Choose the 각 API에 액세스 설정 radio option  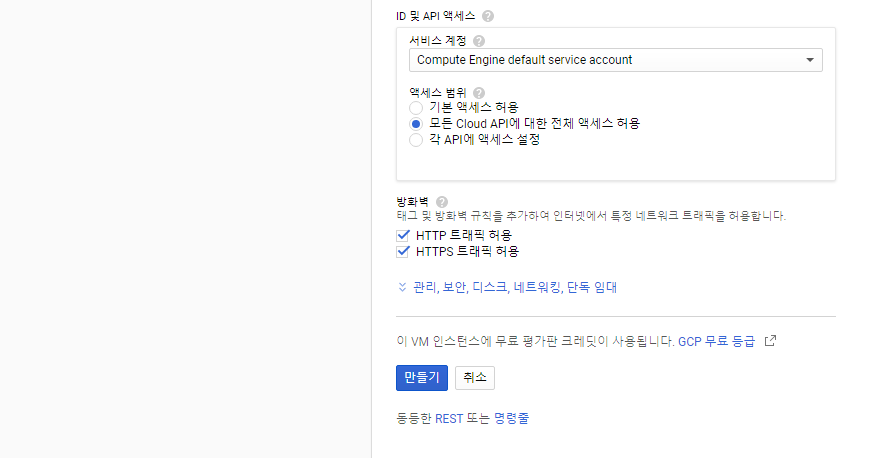coord(416,139)
